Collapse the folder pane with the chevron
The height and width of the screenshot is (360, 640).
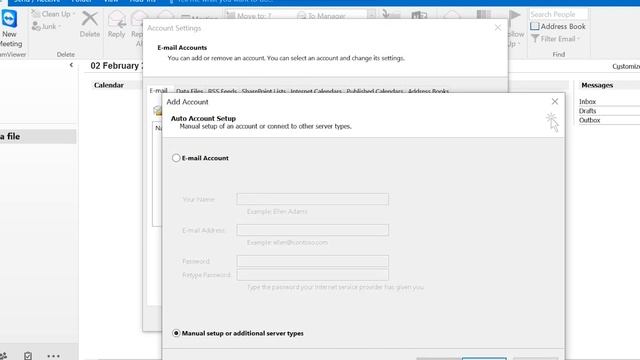(x=71, y=65)
